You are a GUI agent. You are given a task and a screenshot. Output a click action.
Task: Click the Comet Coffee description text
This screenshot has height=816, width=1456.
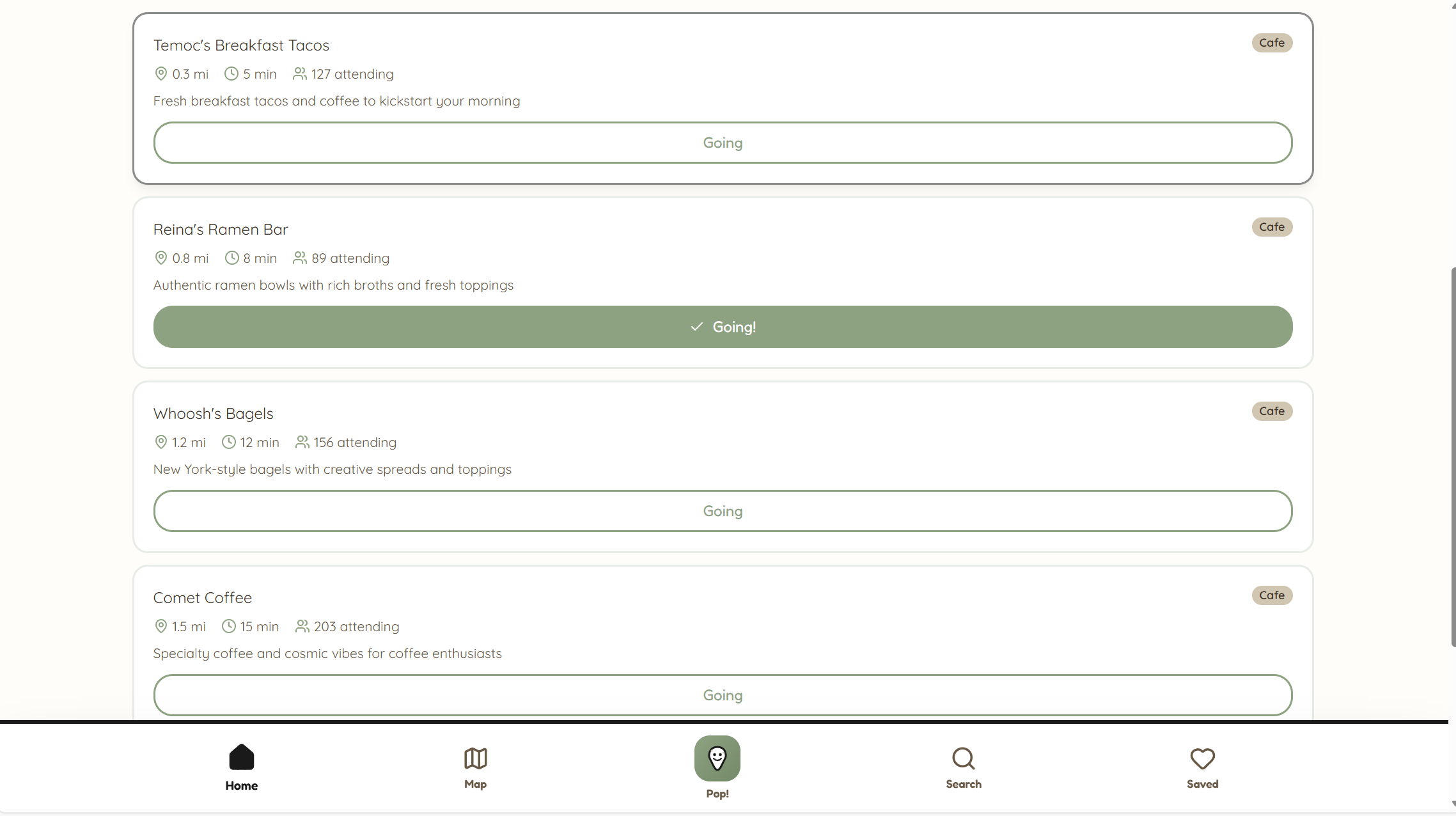point(327,654)
